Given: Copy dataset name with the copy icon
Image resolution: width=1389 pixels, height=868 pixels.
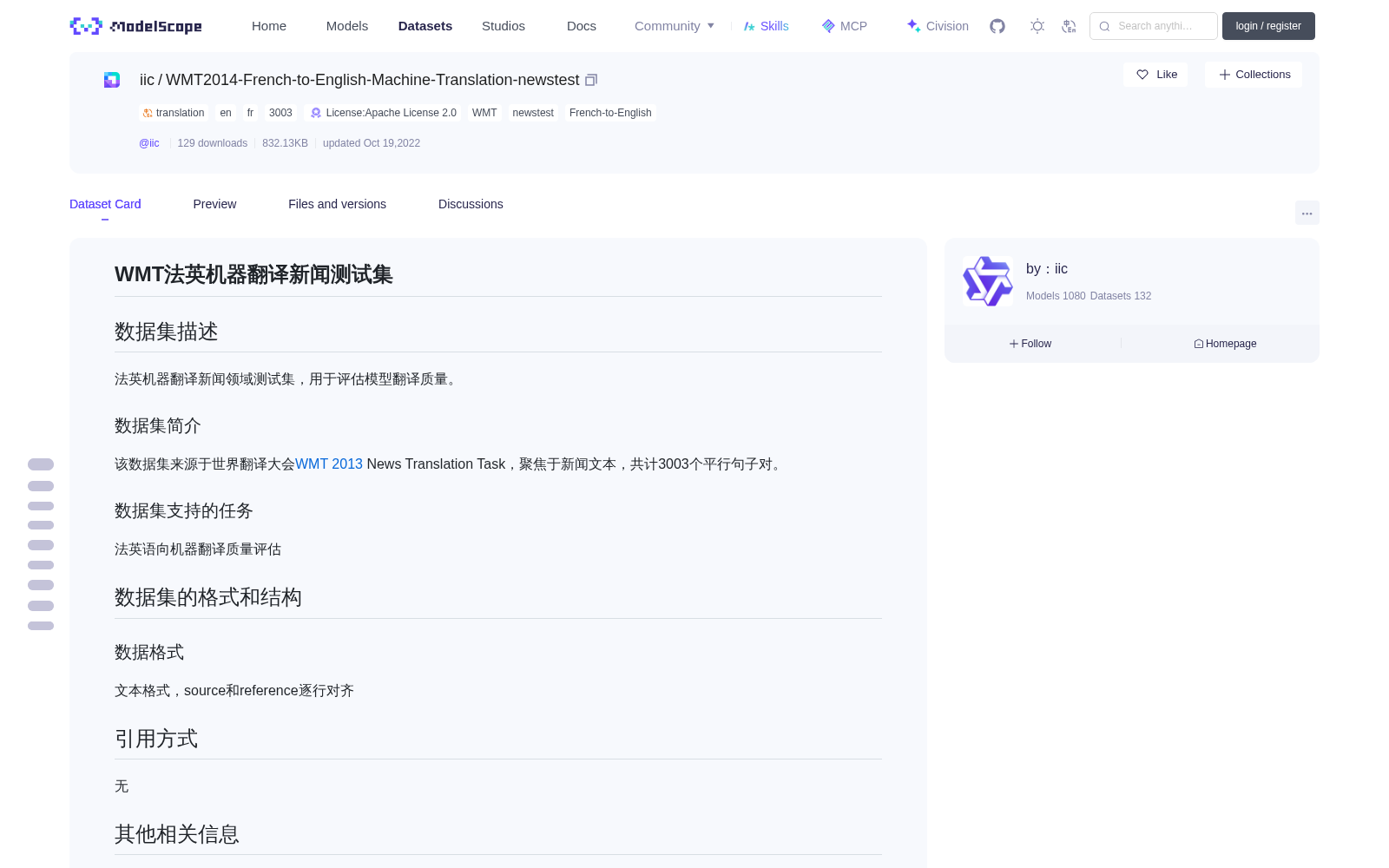Looking at the screenshot, I should (591, 80).
